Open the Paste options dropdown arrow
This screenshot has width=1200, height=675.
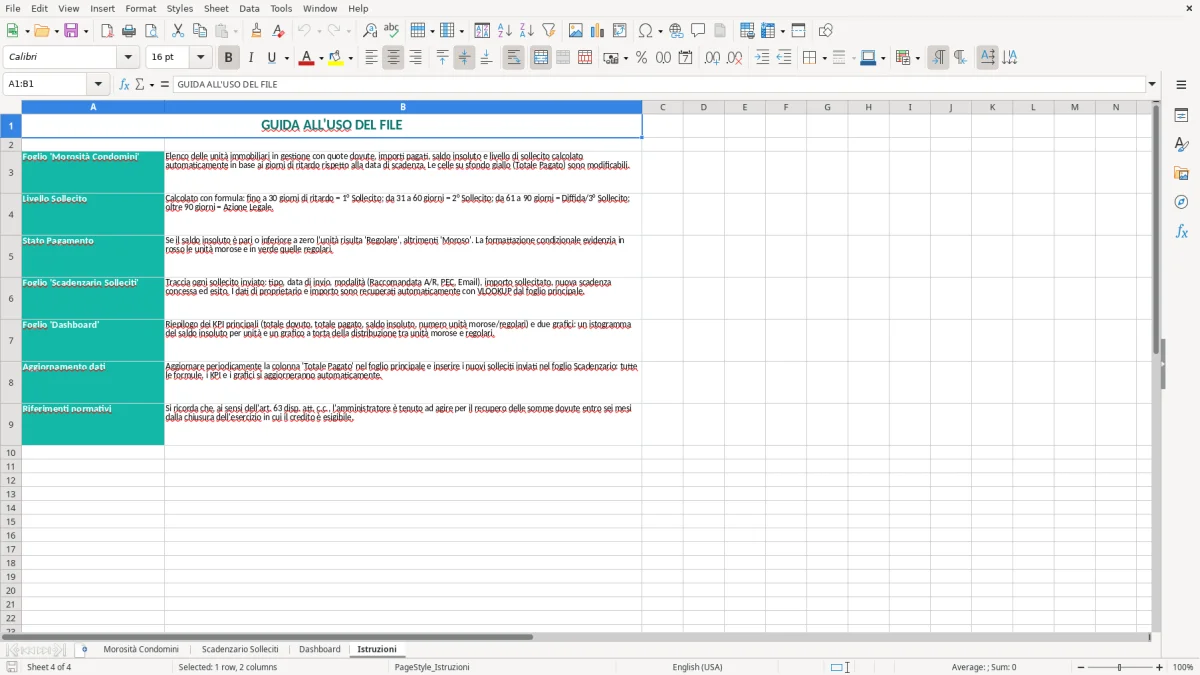click(x=236, y=32)
